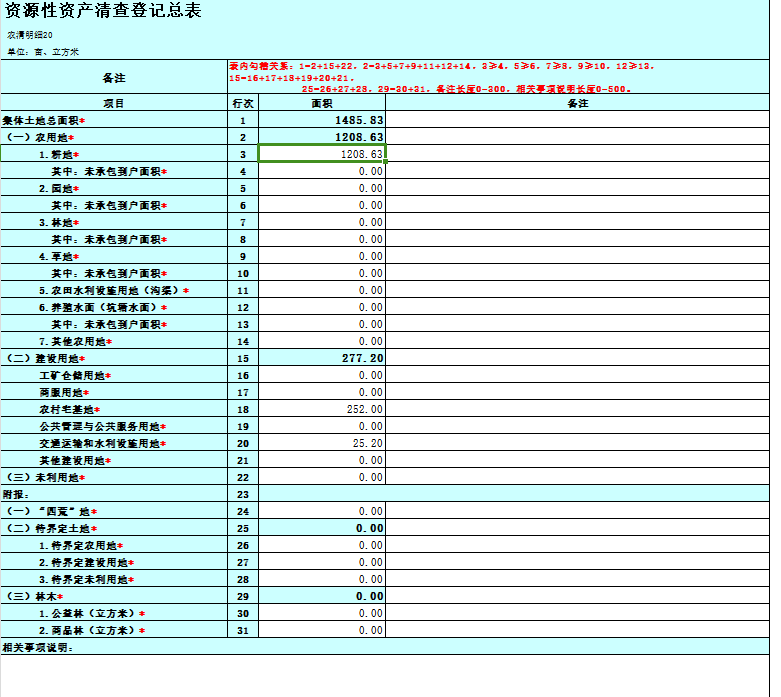The width and height of the screenshot is (781, 697).
Task: Click the 农清明细20 label
Action: tap(29, 35)
